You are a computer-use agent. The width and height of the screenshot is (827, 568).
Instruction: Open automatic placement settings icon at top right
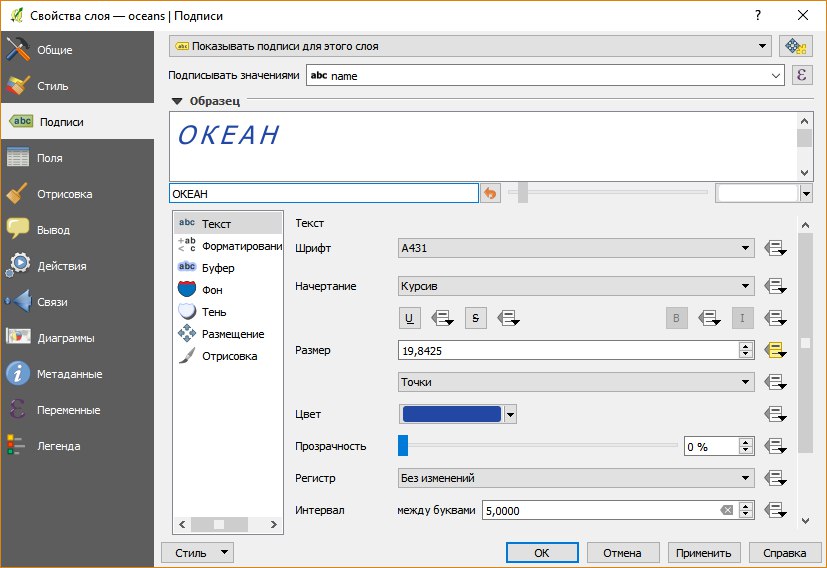[x=795, y=46]
